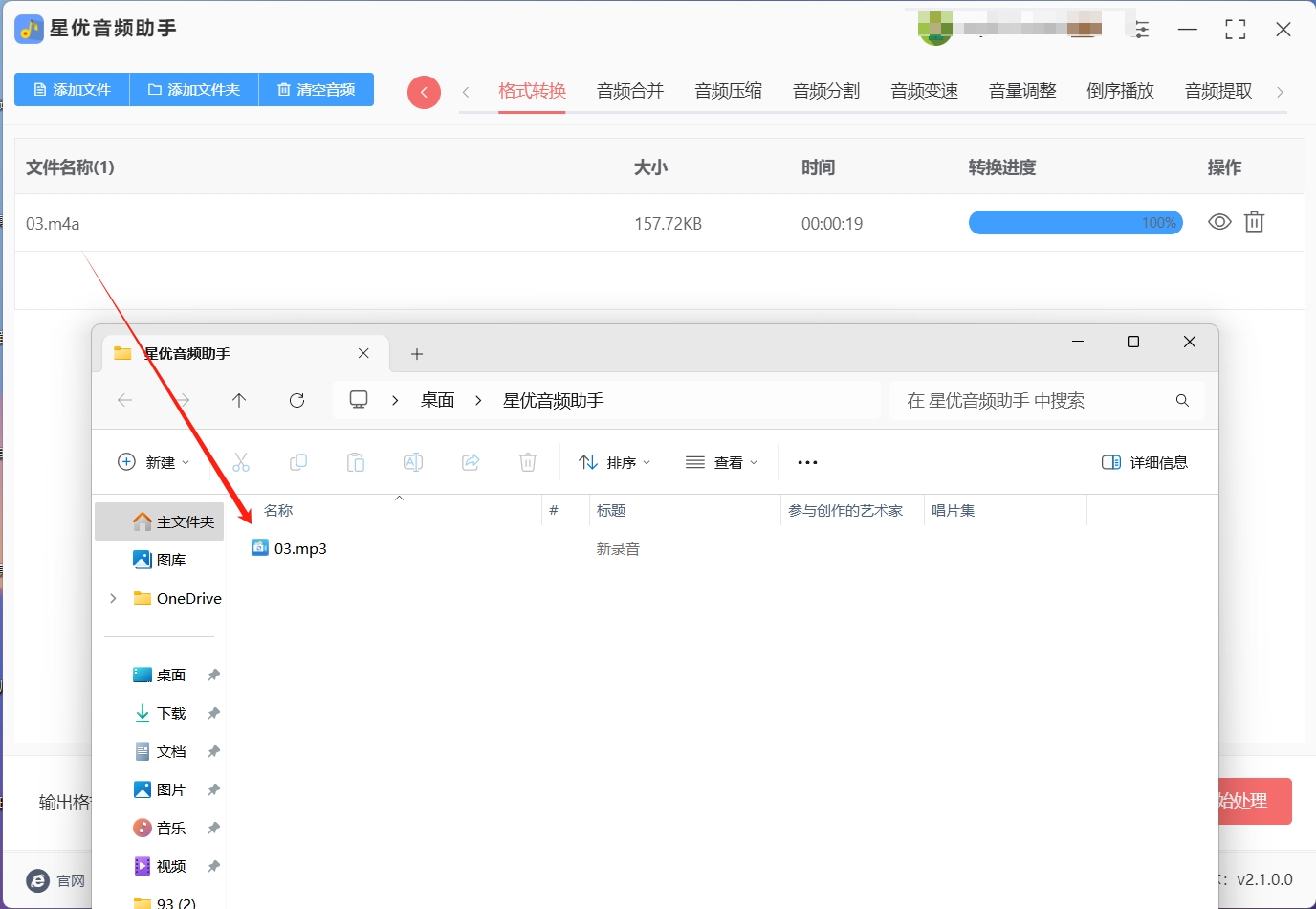
Task: Open 文档 in quick access sidebar
Action: click(160, 751)
